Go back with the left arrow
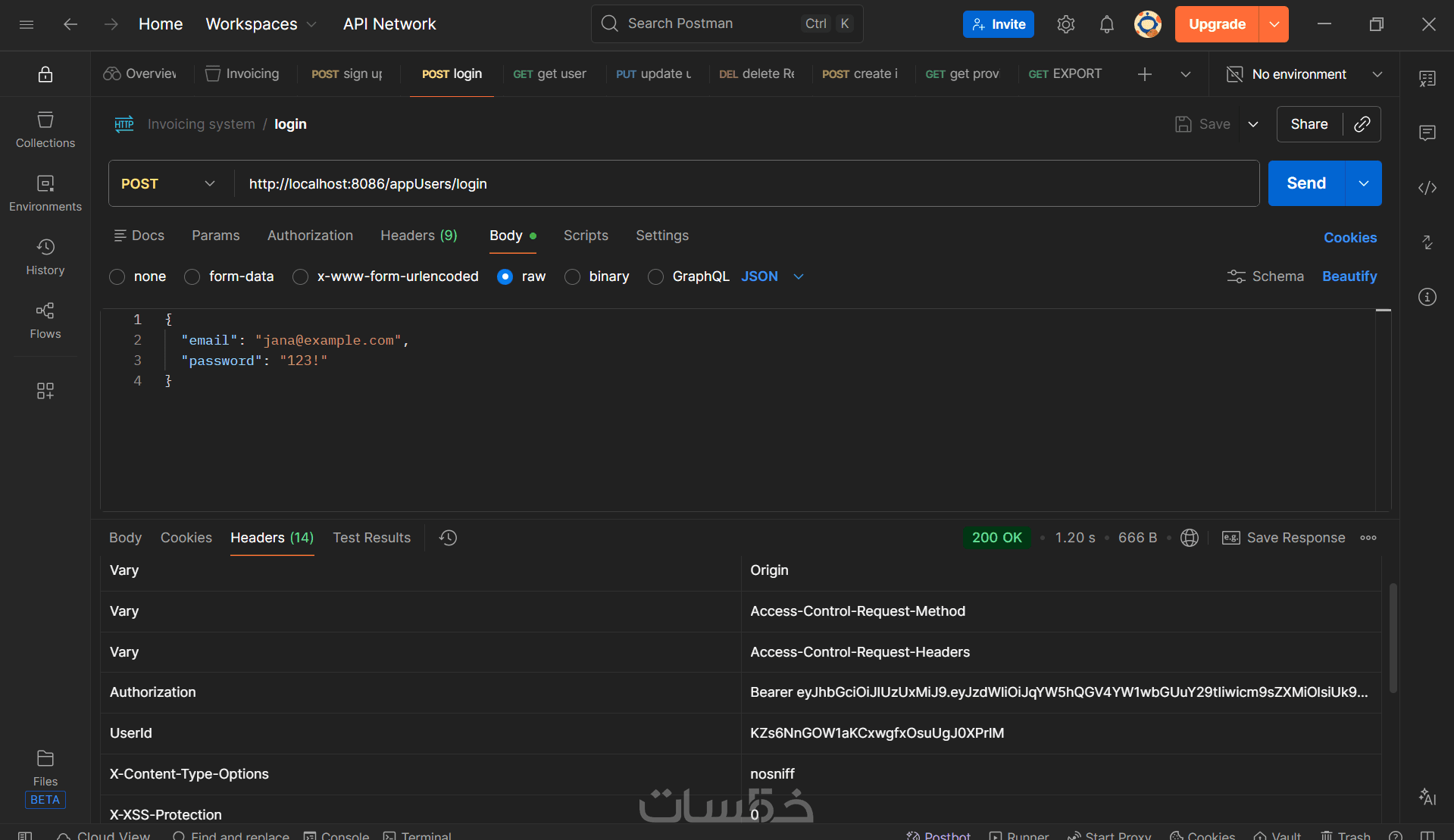Screen dimensions: 1454x840 click(70, 24)
